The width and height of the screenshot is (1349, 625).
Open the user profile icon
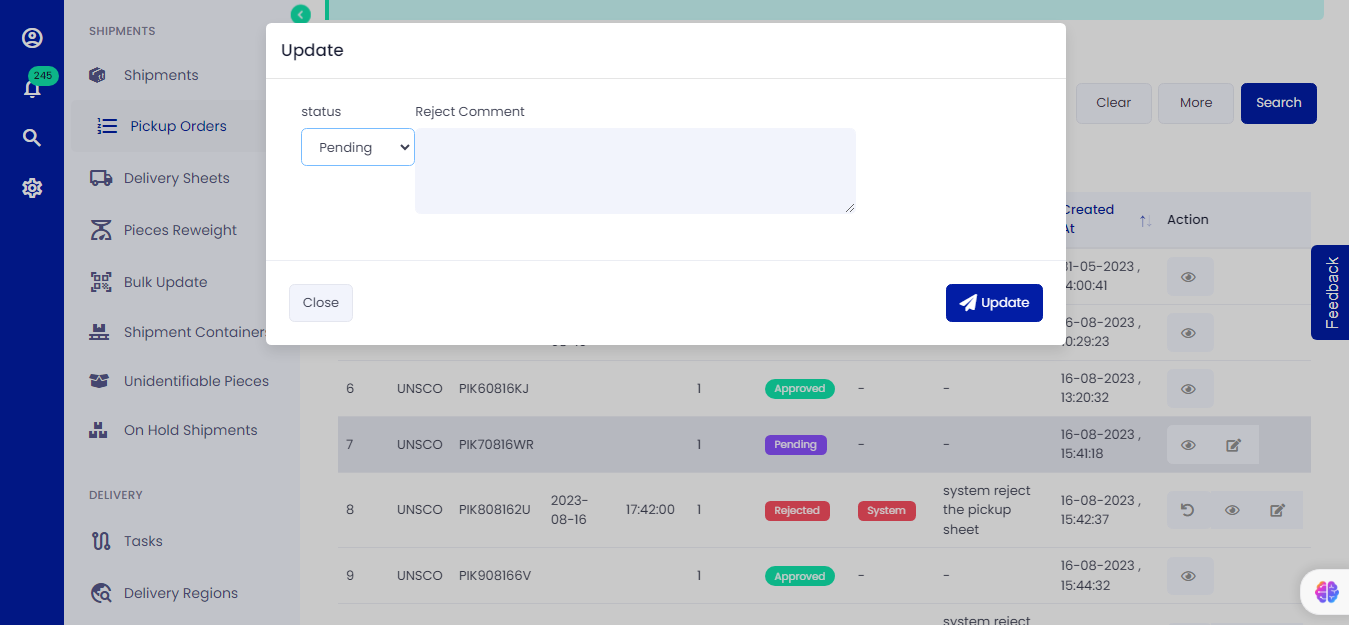tap(32, 38)
